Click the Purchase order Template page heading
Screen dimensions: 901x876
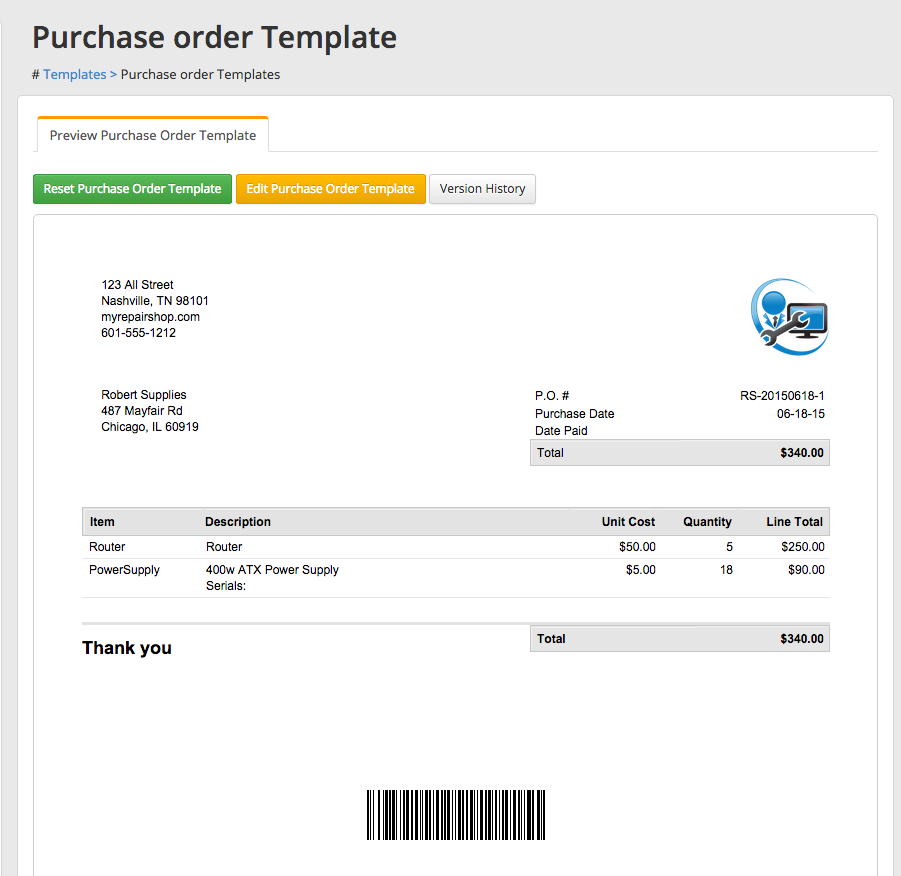(x=214, y=38)
